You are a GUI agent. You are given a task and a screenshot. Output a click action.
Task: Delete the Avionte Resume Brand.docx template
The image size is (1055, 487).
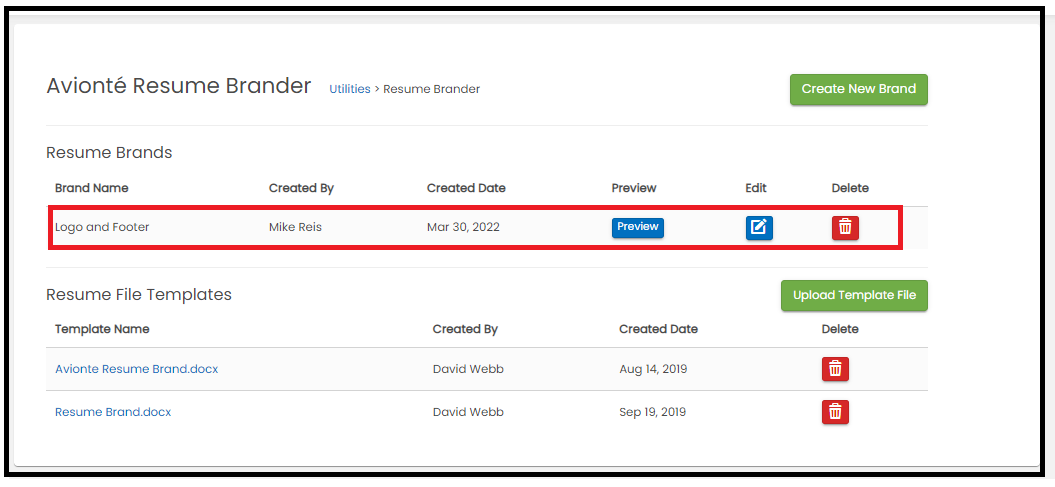pos(835,369)
